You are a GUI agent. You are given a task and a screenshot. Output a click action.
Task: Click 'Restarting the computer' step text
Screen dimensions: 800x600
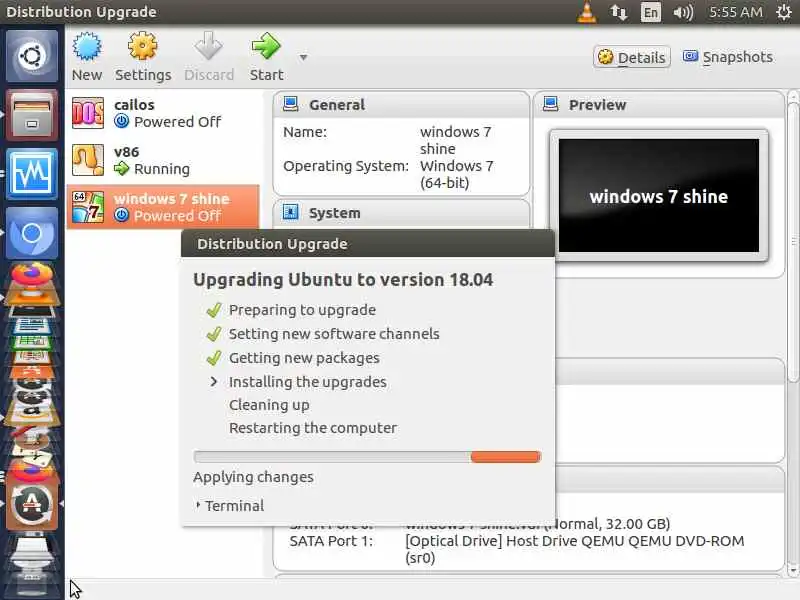(313, 428)
